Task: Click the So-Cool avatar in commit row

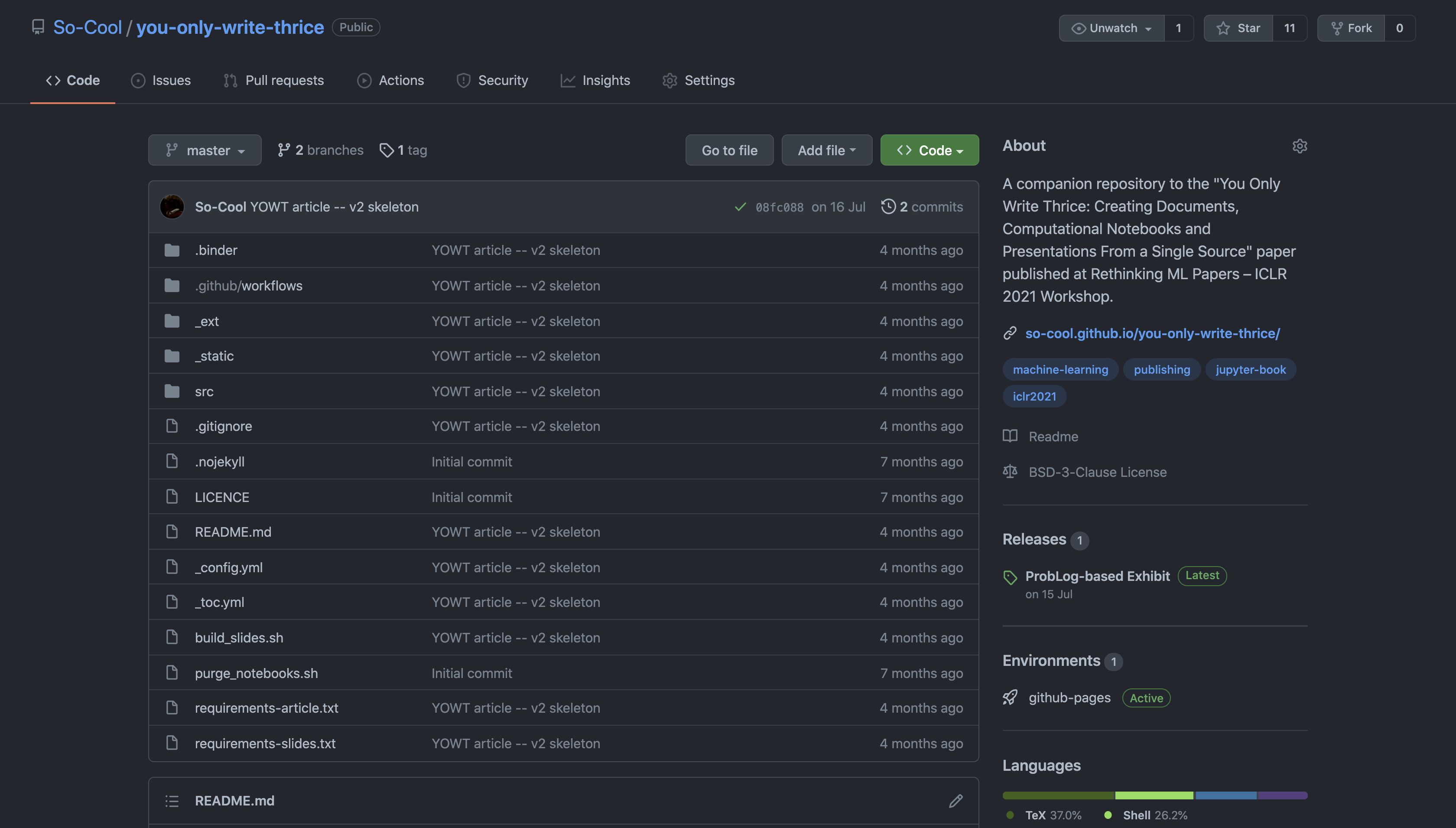Action: (x=172, y=207)
